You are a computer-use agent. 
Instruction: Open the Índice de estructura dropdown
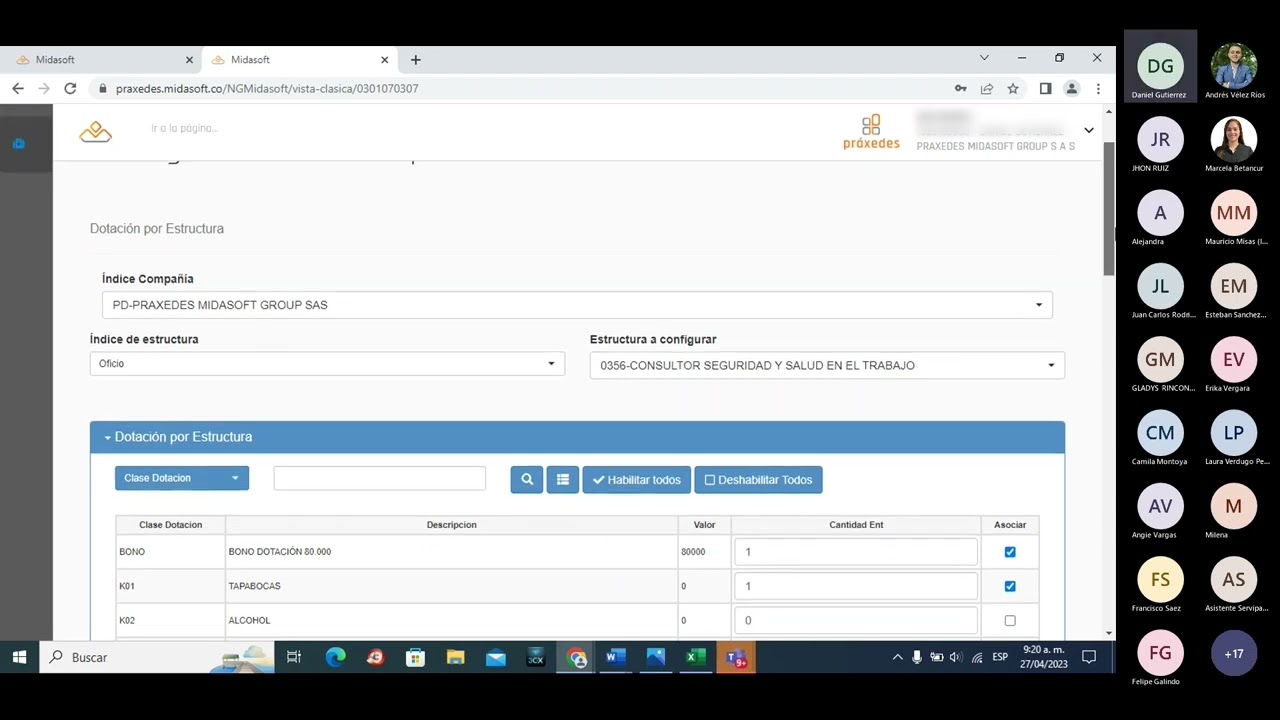coord(327,364)
